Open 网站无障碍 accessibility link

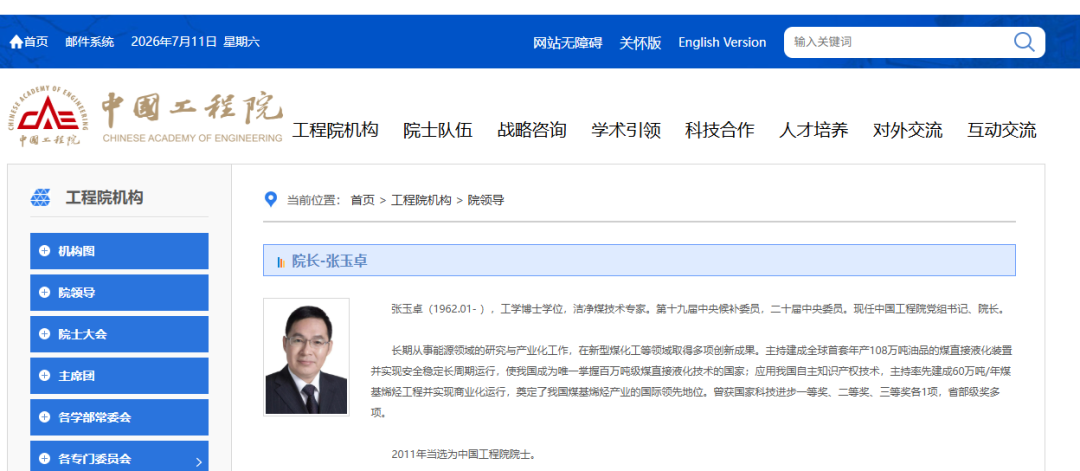tap(568, 43)
